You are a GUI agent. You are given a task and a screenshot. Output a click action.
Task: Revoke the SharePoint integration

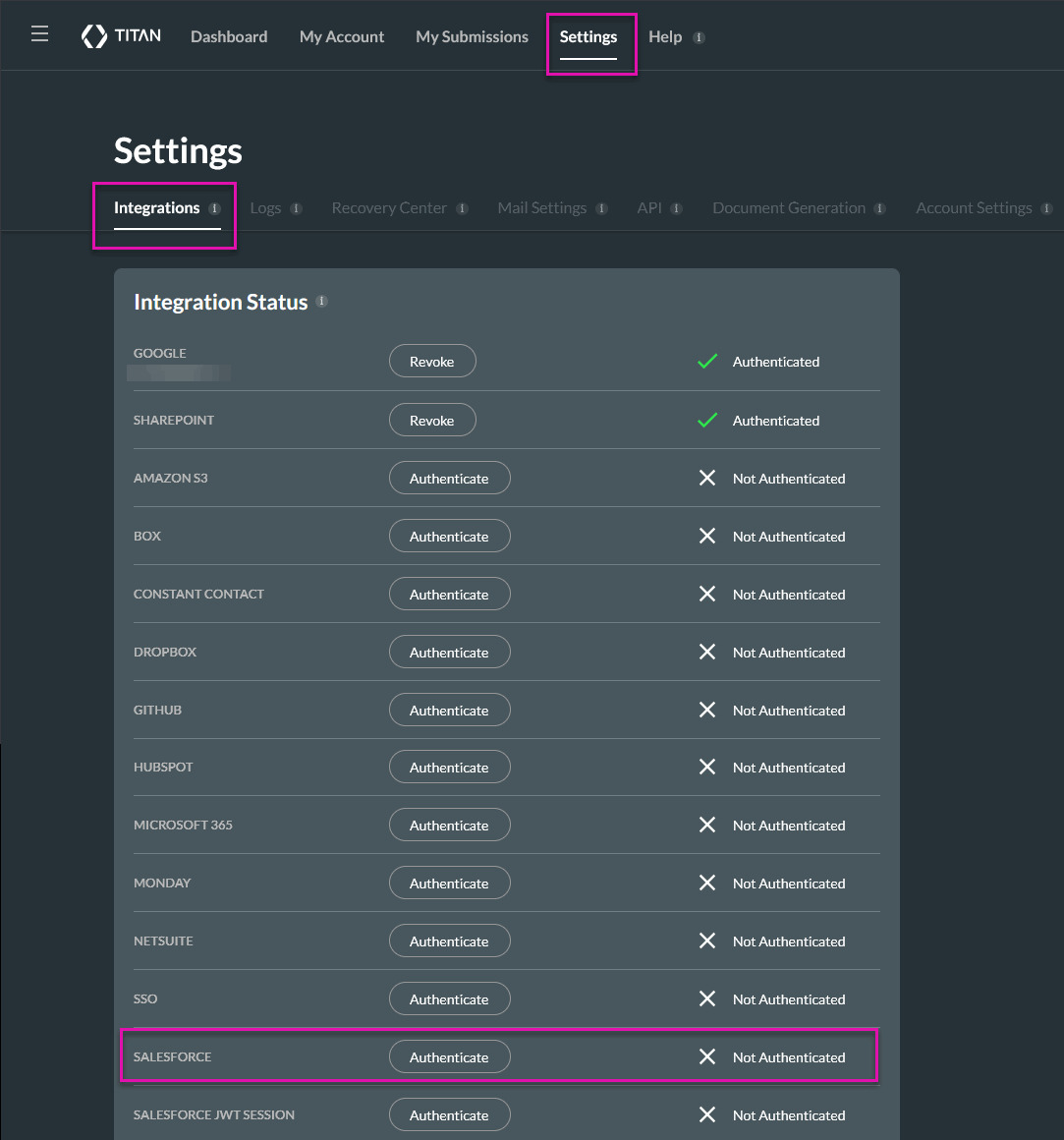click(x=432, y=421)
